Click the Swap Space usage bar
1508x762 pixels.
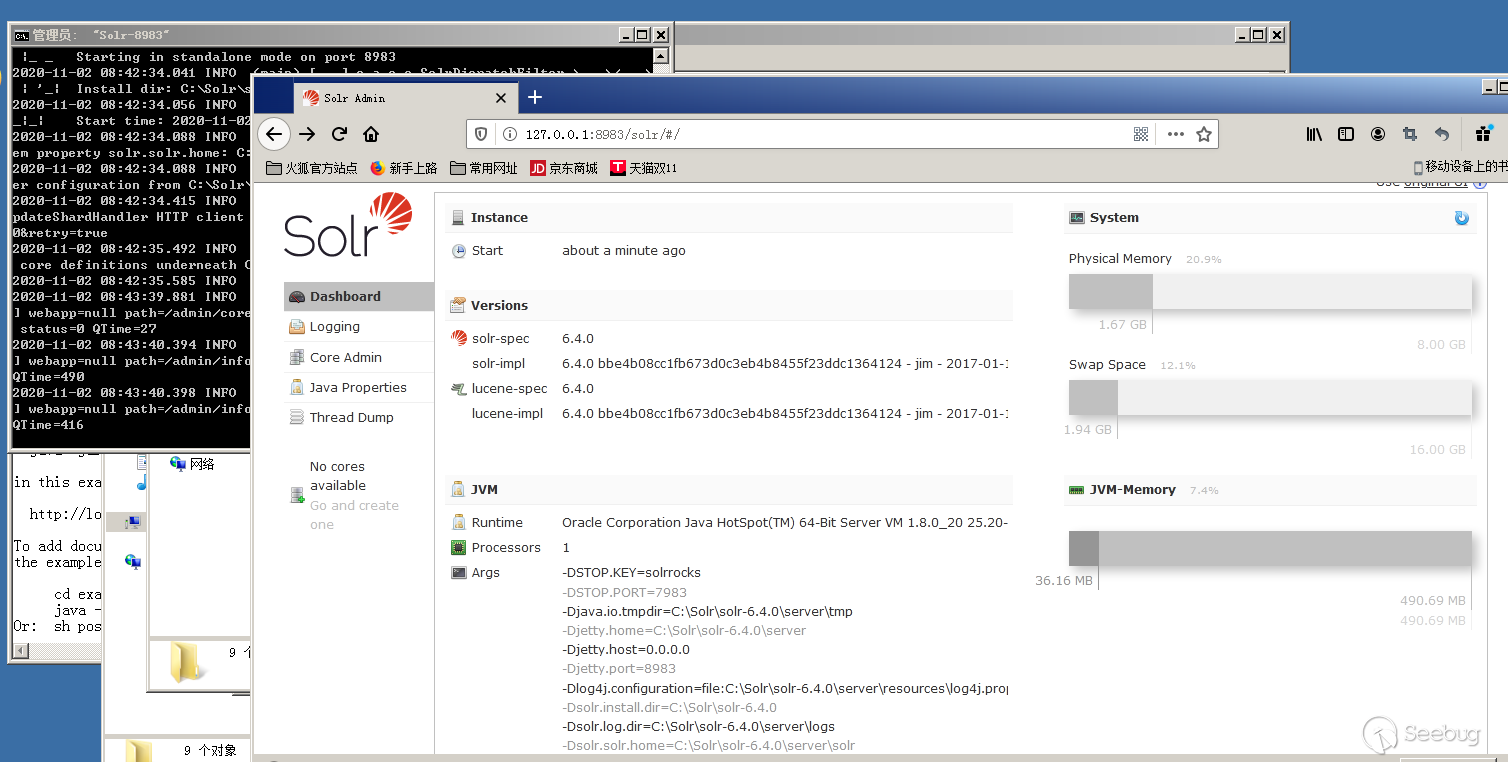pos(1270,397)
